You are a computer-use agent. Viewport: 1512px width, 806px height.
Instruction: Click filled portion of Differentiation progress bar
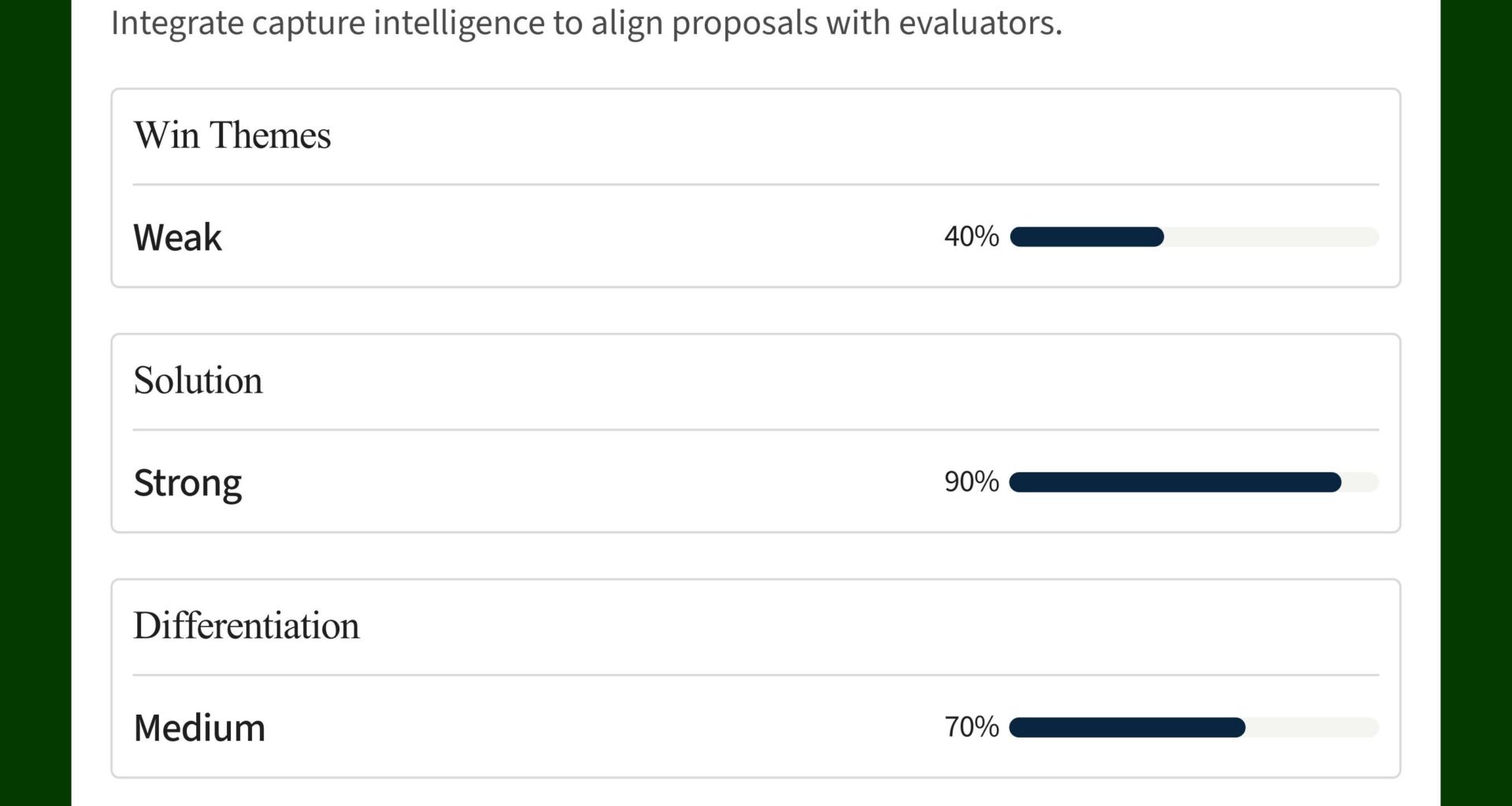coord(1127,728)
